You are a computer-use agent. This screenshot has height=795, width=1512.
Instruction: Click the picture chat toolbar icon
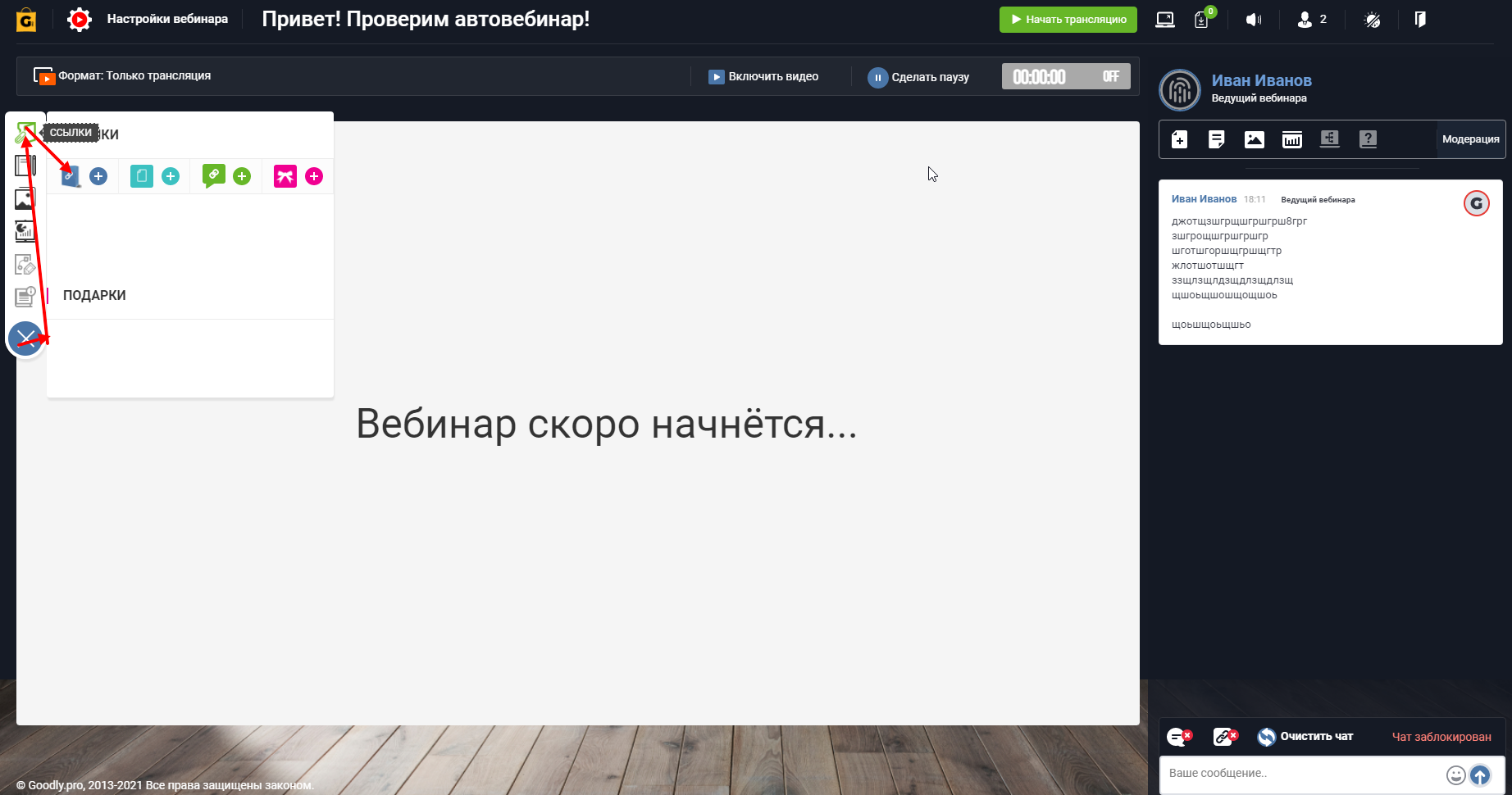pos(1255,139)
